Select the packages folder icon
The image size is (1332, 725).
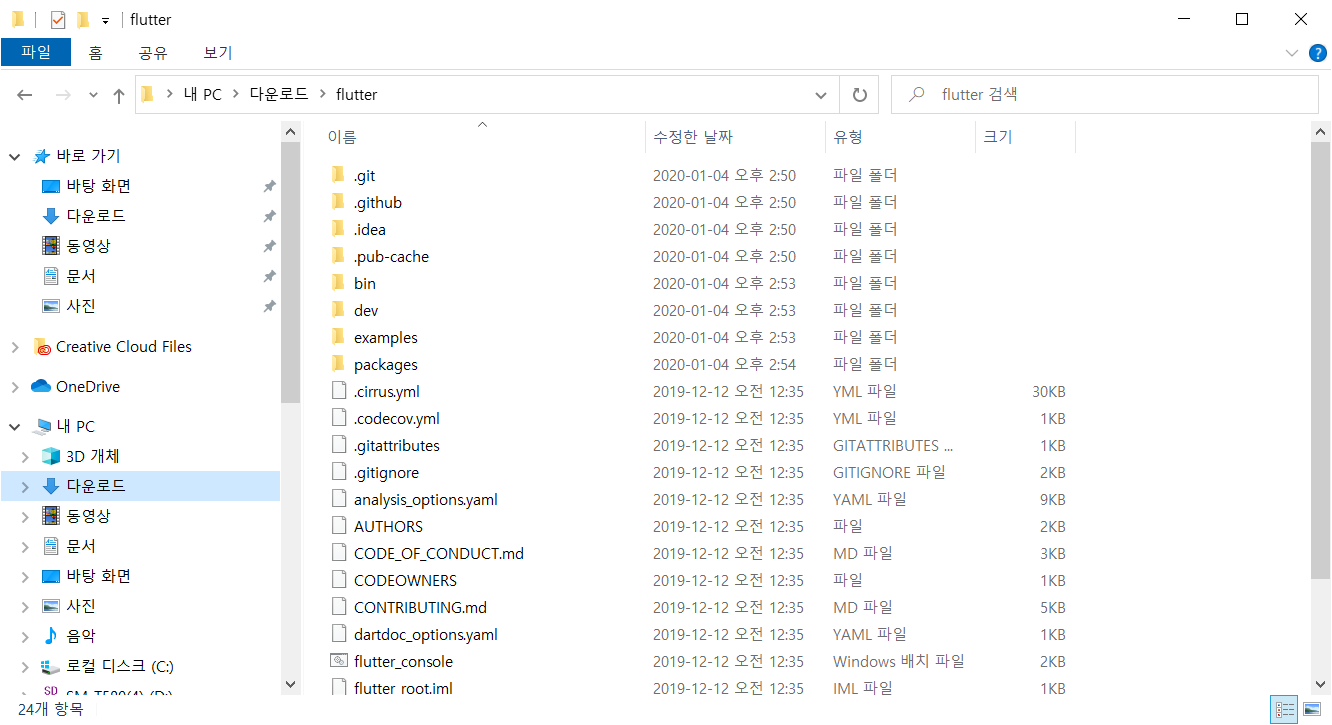(x=337, y=364)
